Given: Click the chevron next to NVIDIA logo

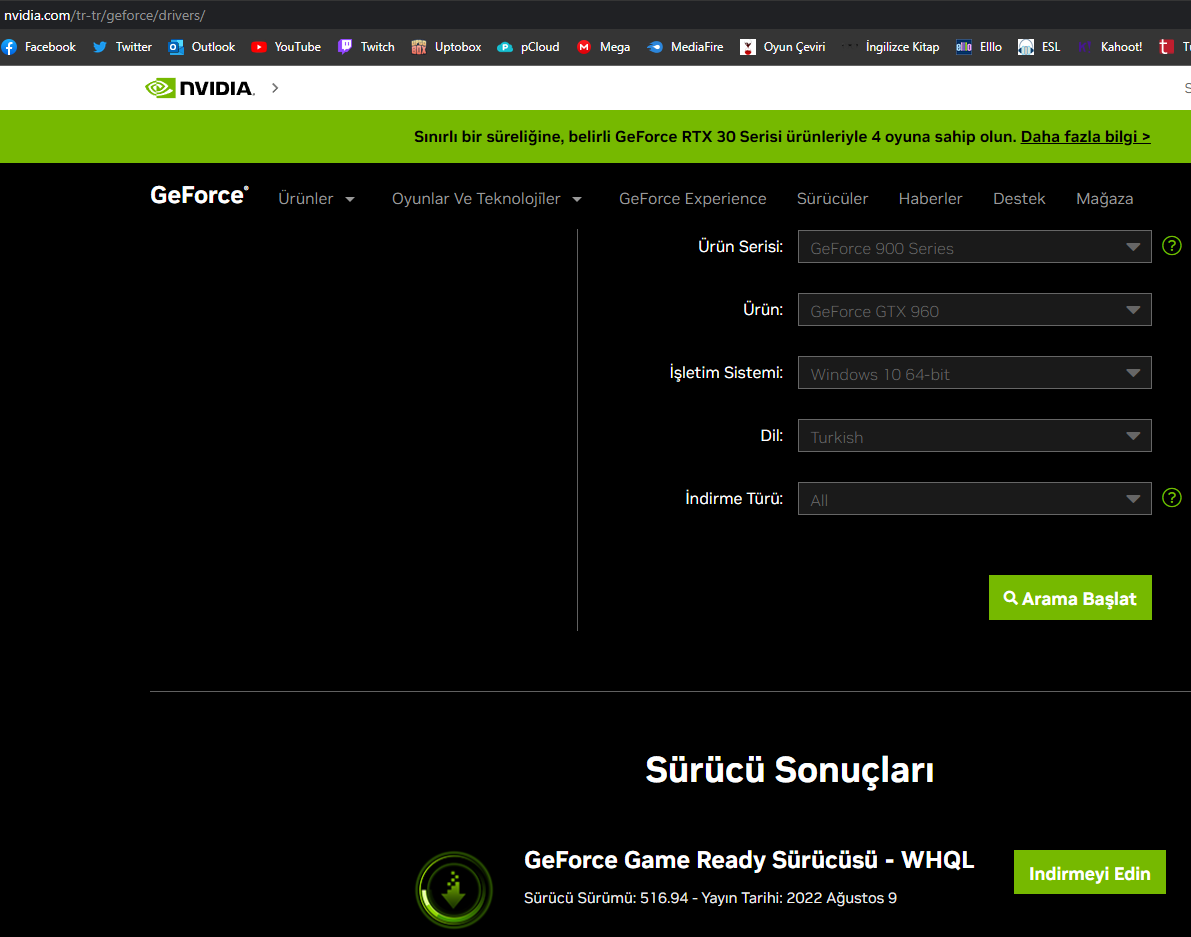Looking at the screenshot, I should 275,88.
